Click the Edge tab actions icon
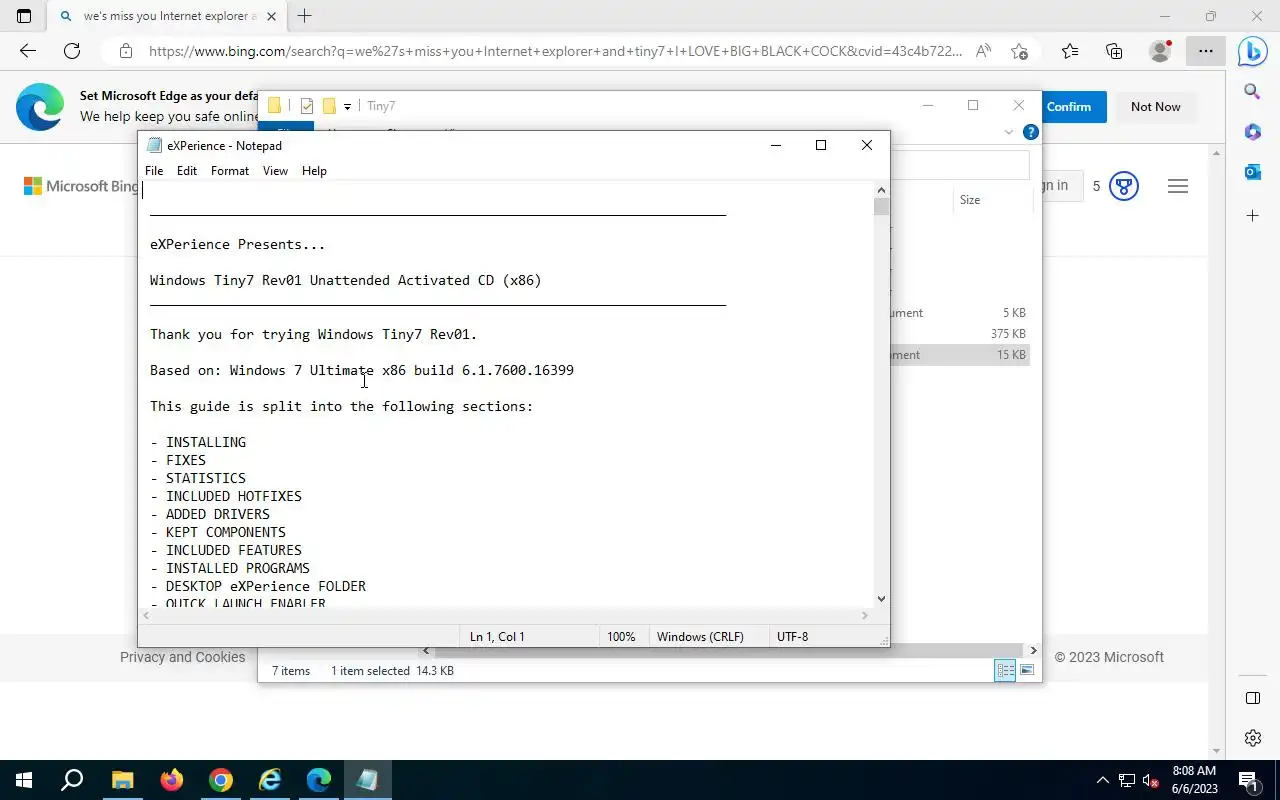The width and height of the screenshot is (1280, 800). tap(24, 16)
